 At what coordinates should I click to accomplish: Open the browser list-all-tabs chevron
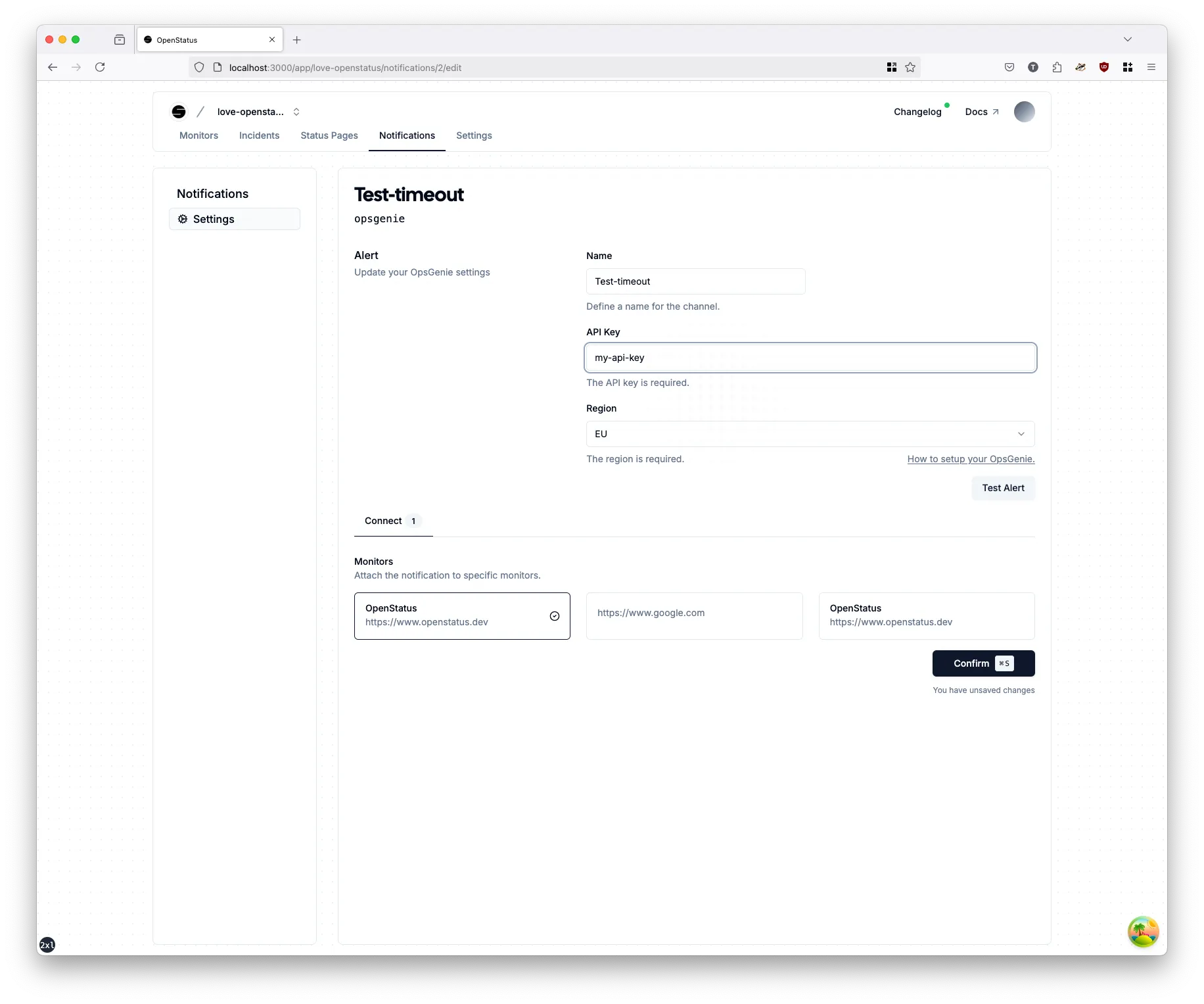[1128, 39]
